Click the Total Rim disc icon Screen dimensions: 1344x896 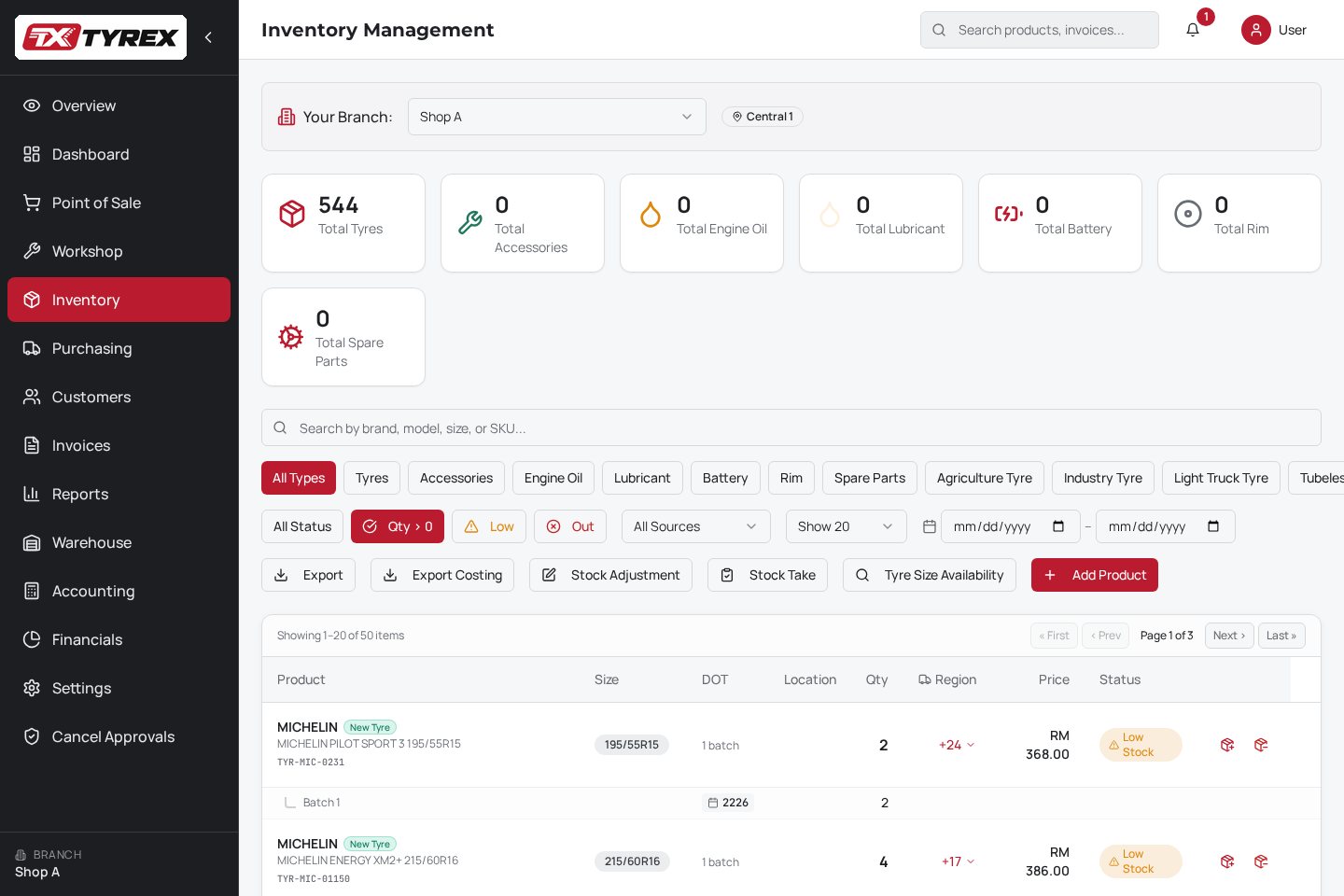[1188, 214]
